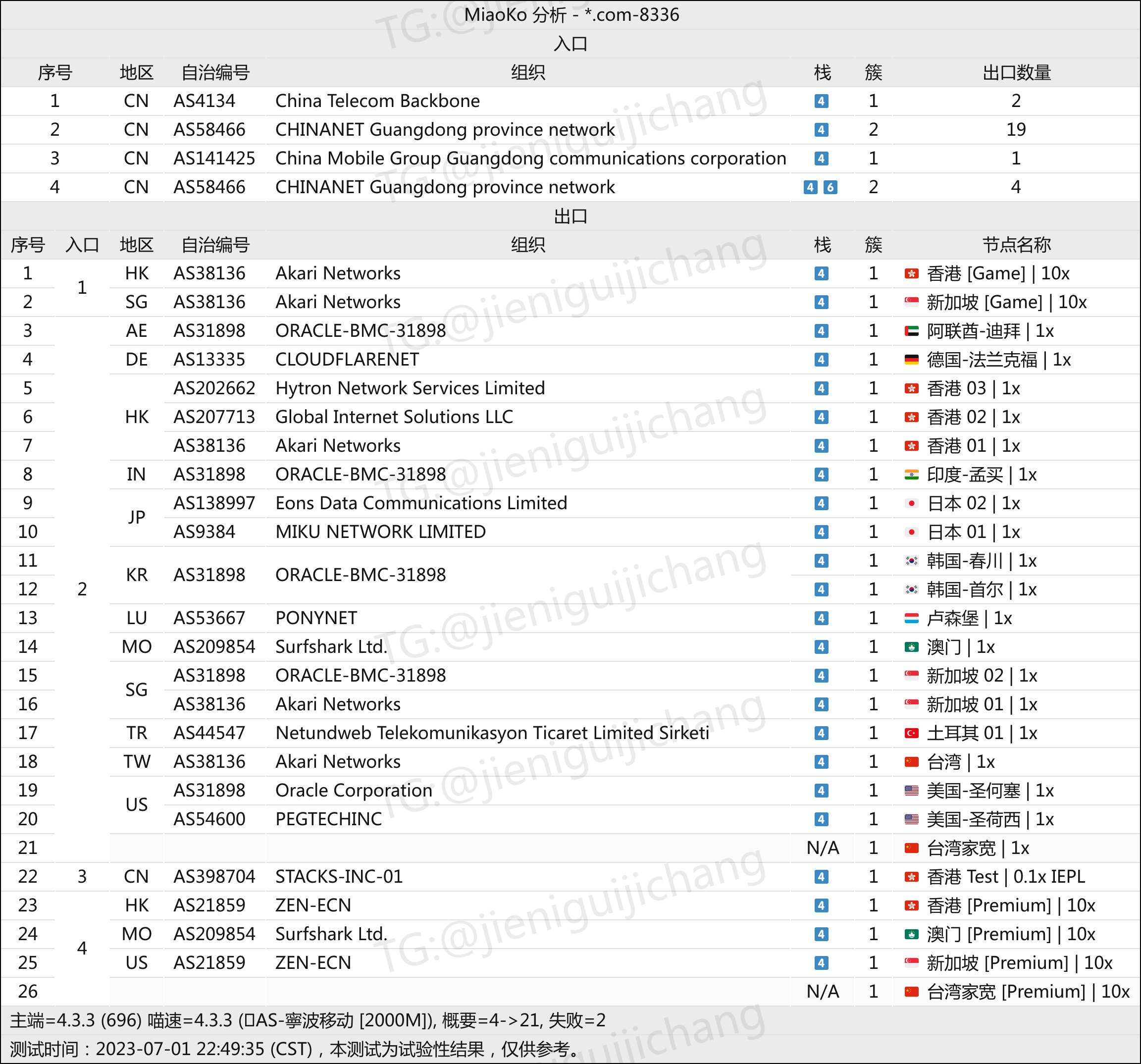Click the Turkey flag beside 土耳其 01 | 1x

pos(911,733)
